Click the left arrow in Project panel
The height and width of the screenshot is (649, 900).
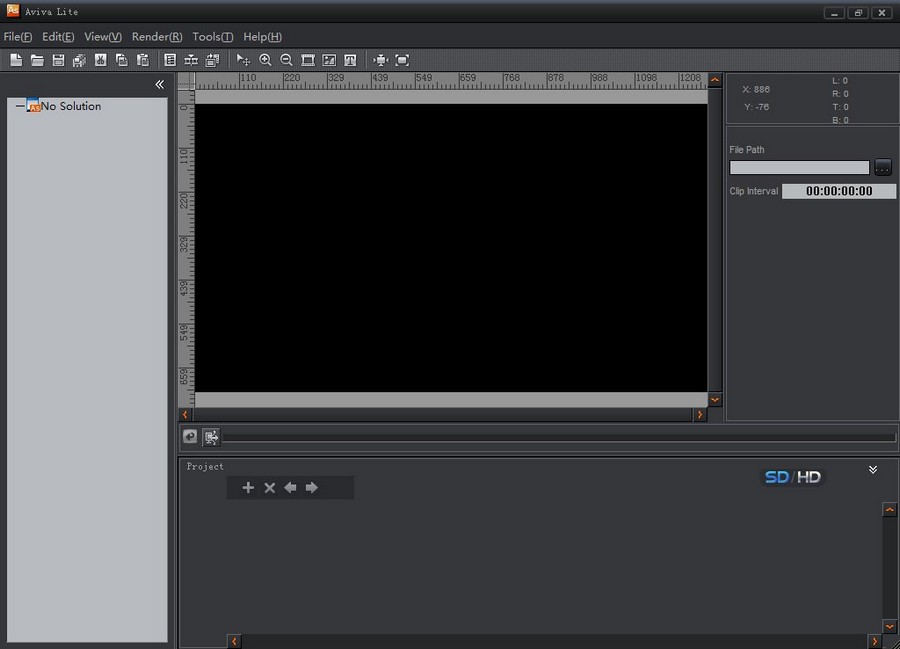pos(290,487)
